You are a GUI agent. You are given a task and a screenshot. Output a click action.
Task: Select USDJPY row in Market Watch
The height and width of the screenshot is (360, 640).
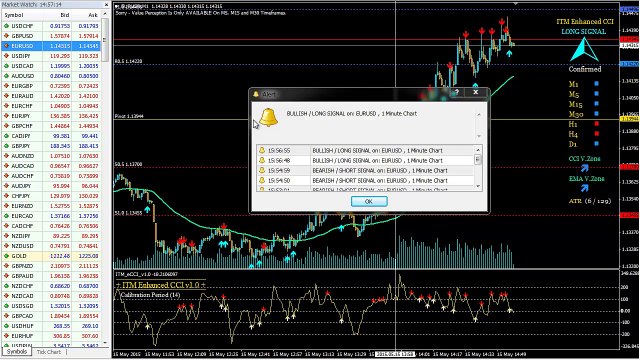coord(51,56)
